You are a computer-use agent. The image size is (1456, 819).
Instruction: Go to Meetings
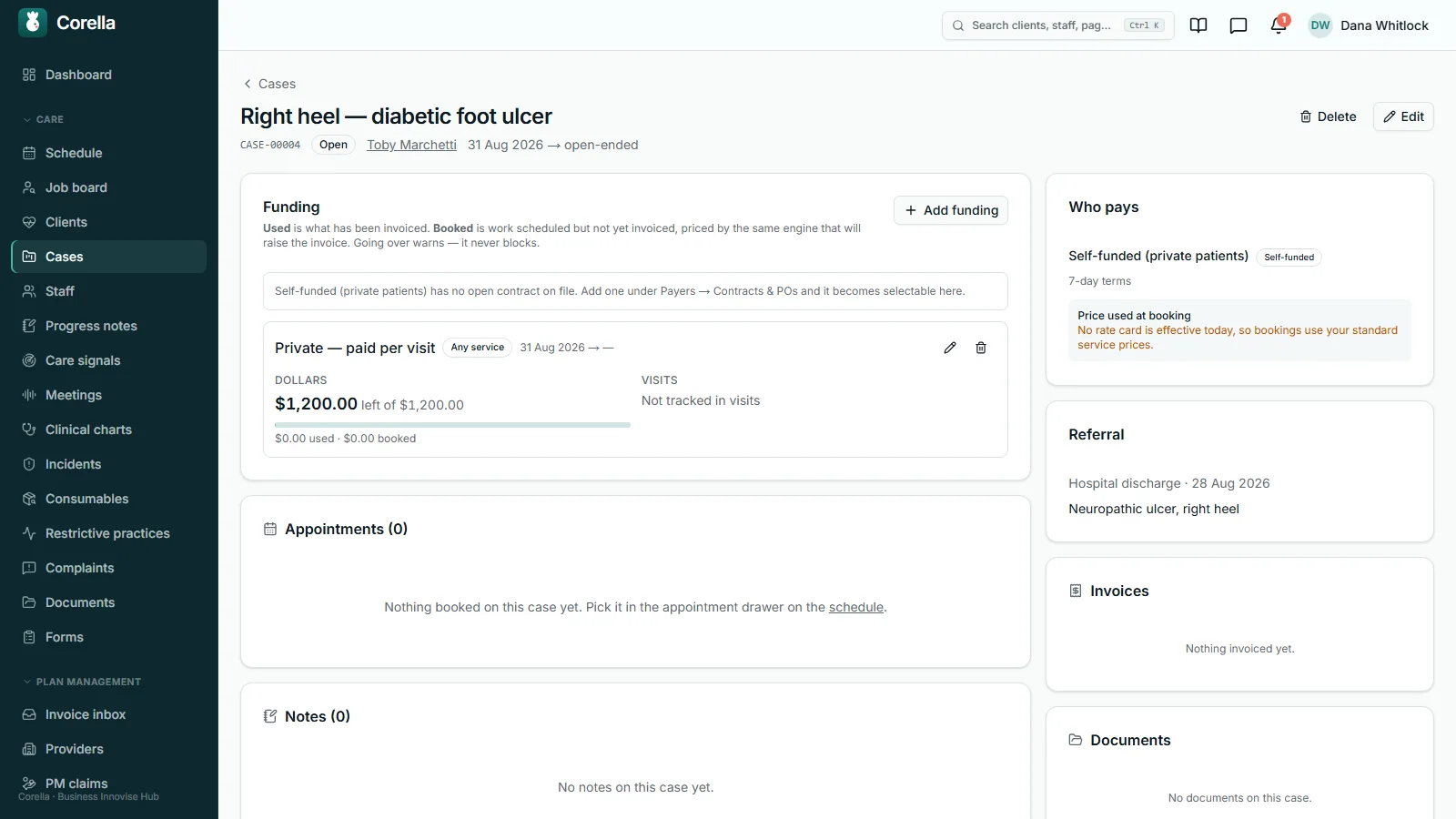(109, 395)
